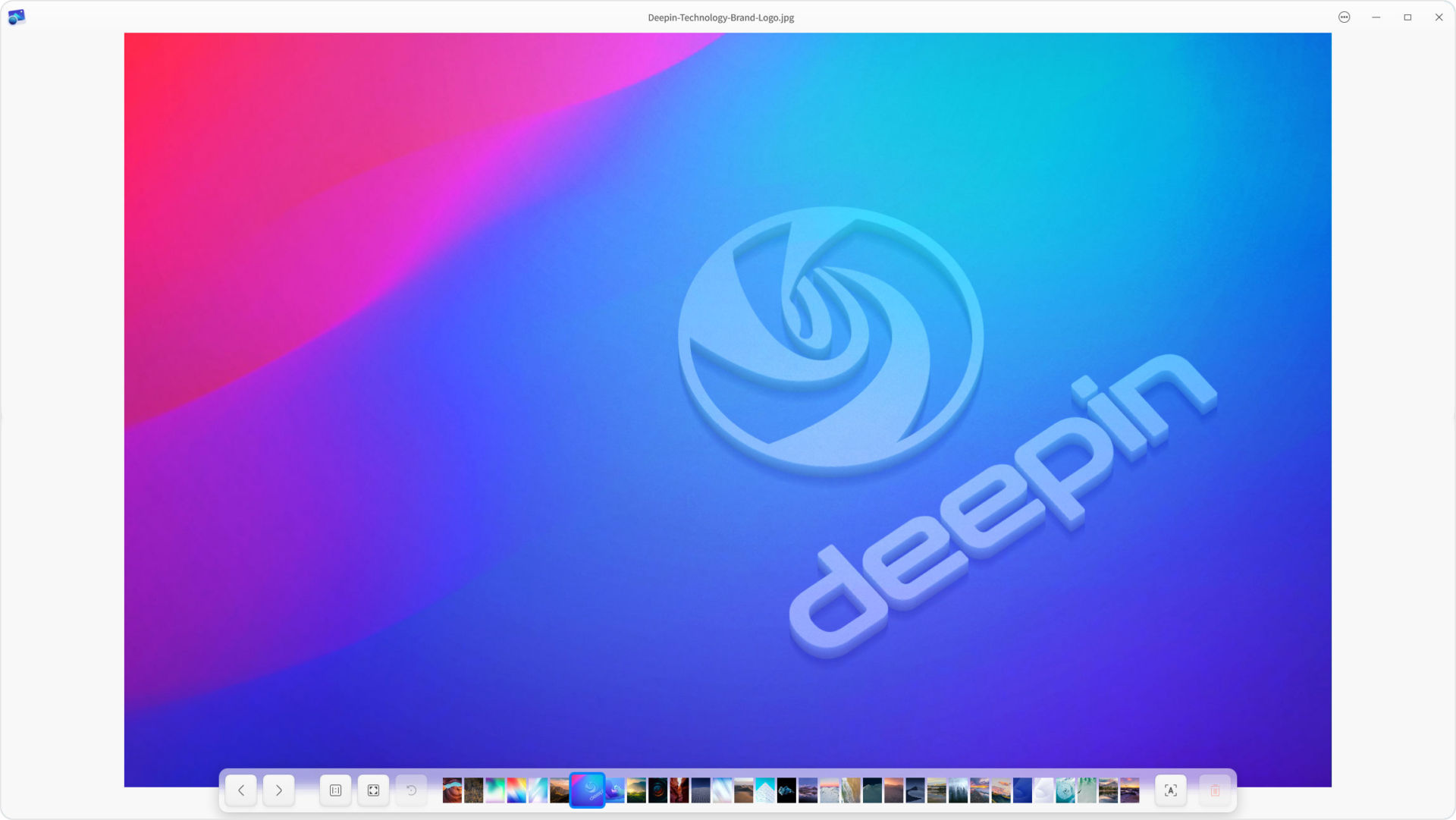Open the first thumbnail of red canyon with teal sky

click(452, 790)
